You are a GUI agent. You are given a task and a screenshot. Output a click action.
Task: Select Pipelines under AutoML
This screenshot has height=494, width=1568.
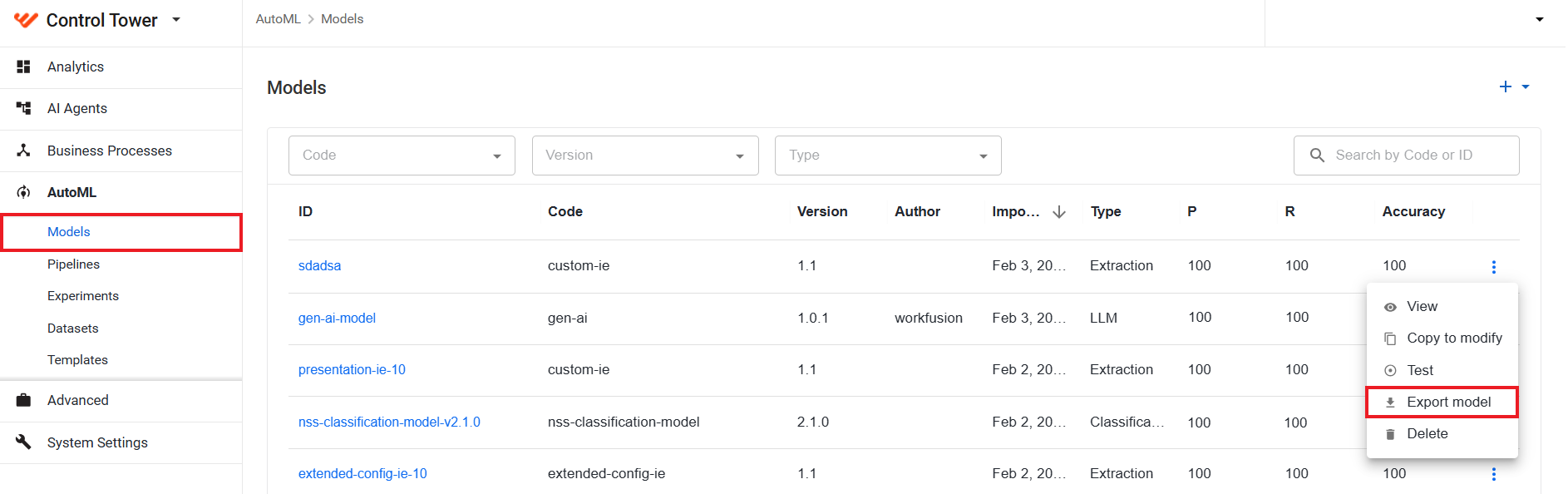[x=73, y=264]
